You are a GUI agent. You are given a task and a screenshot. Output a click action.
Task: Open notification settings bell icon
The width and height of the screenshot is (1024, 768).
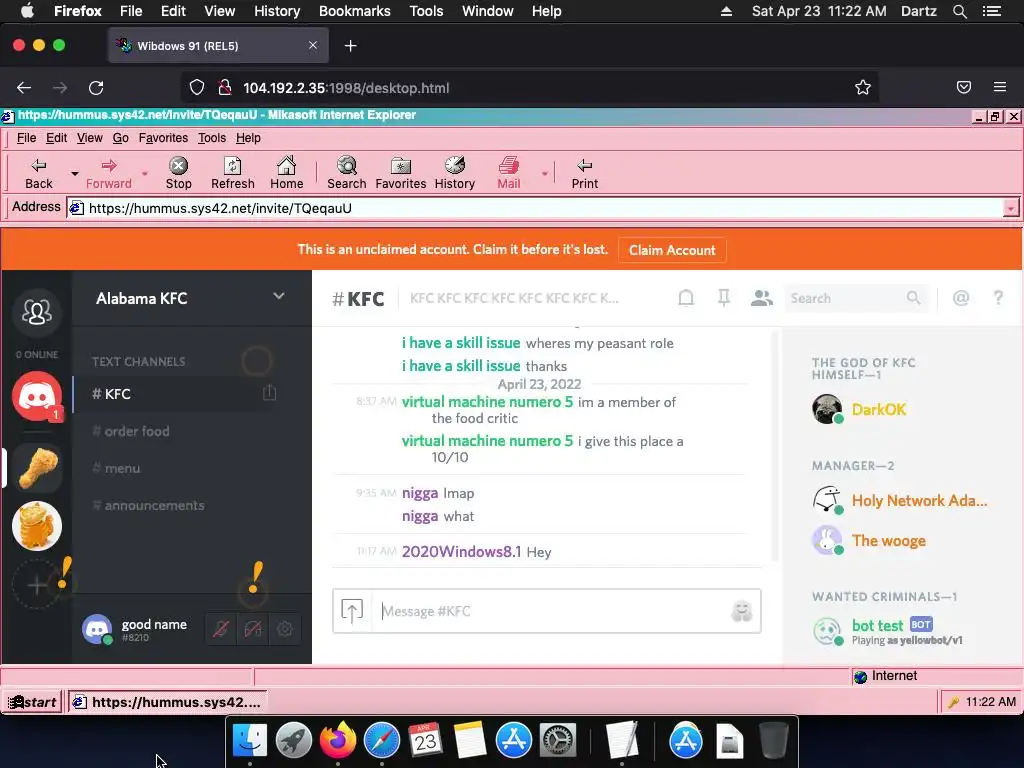tap(686, 298)
